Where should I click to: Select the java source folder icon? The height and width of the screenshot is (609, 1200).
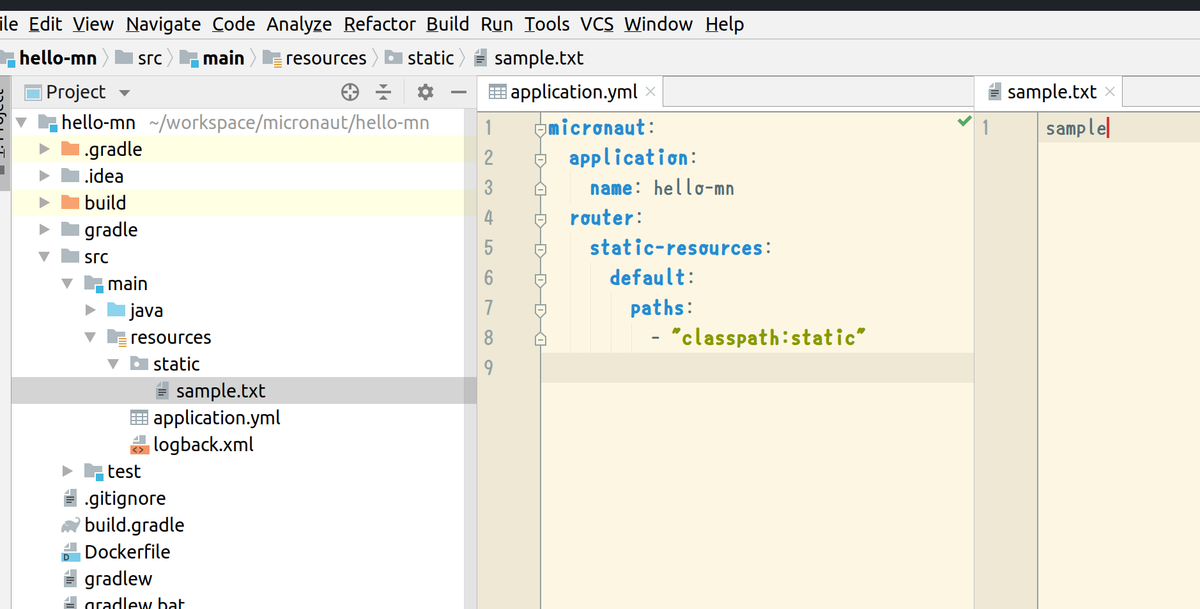pos(116,311)
